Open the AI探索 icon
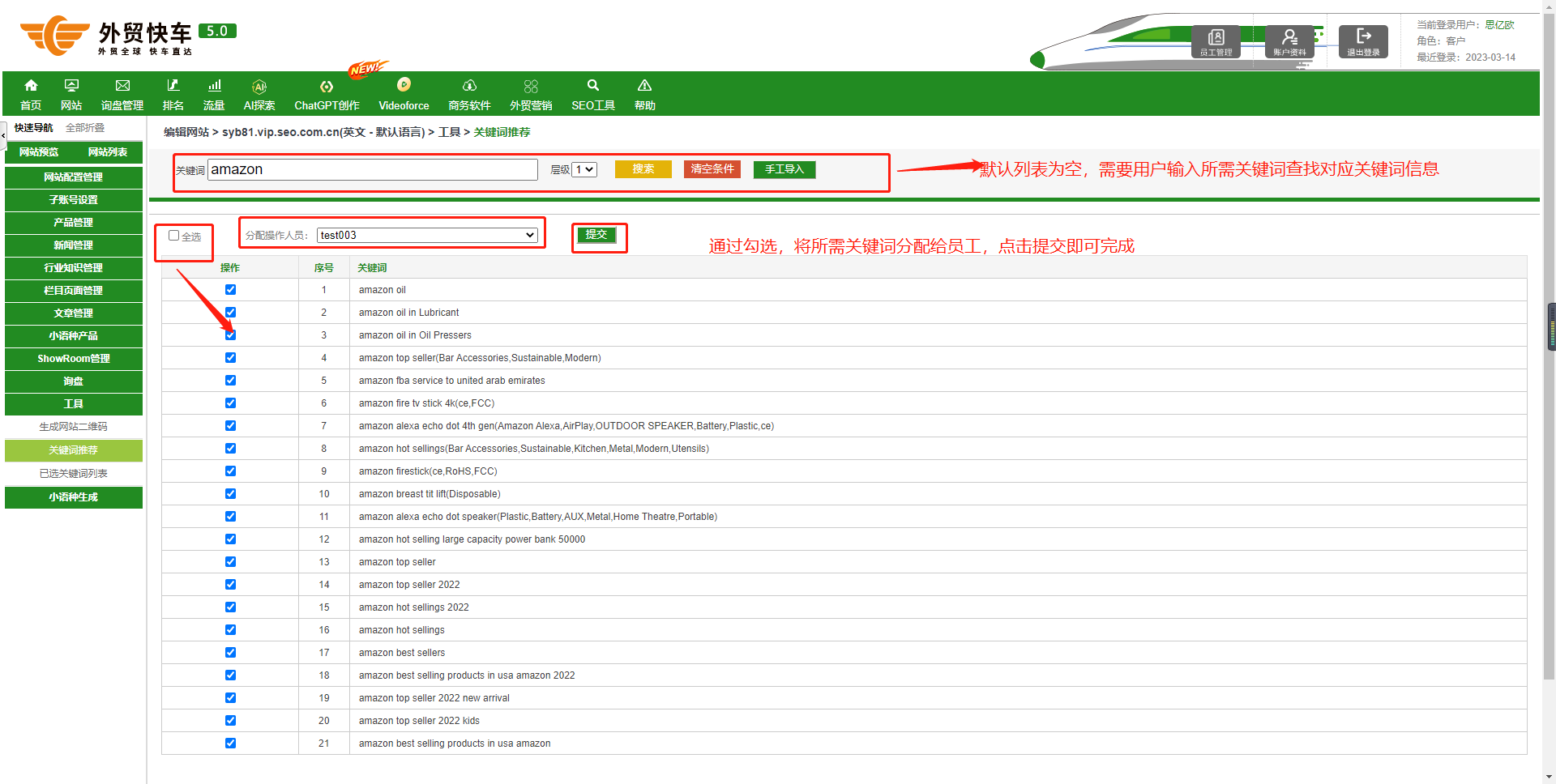The height and width of the screenshot is (784, 1556). (x=259, y=87)
